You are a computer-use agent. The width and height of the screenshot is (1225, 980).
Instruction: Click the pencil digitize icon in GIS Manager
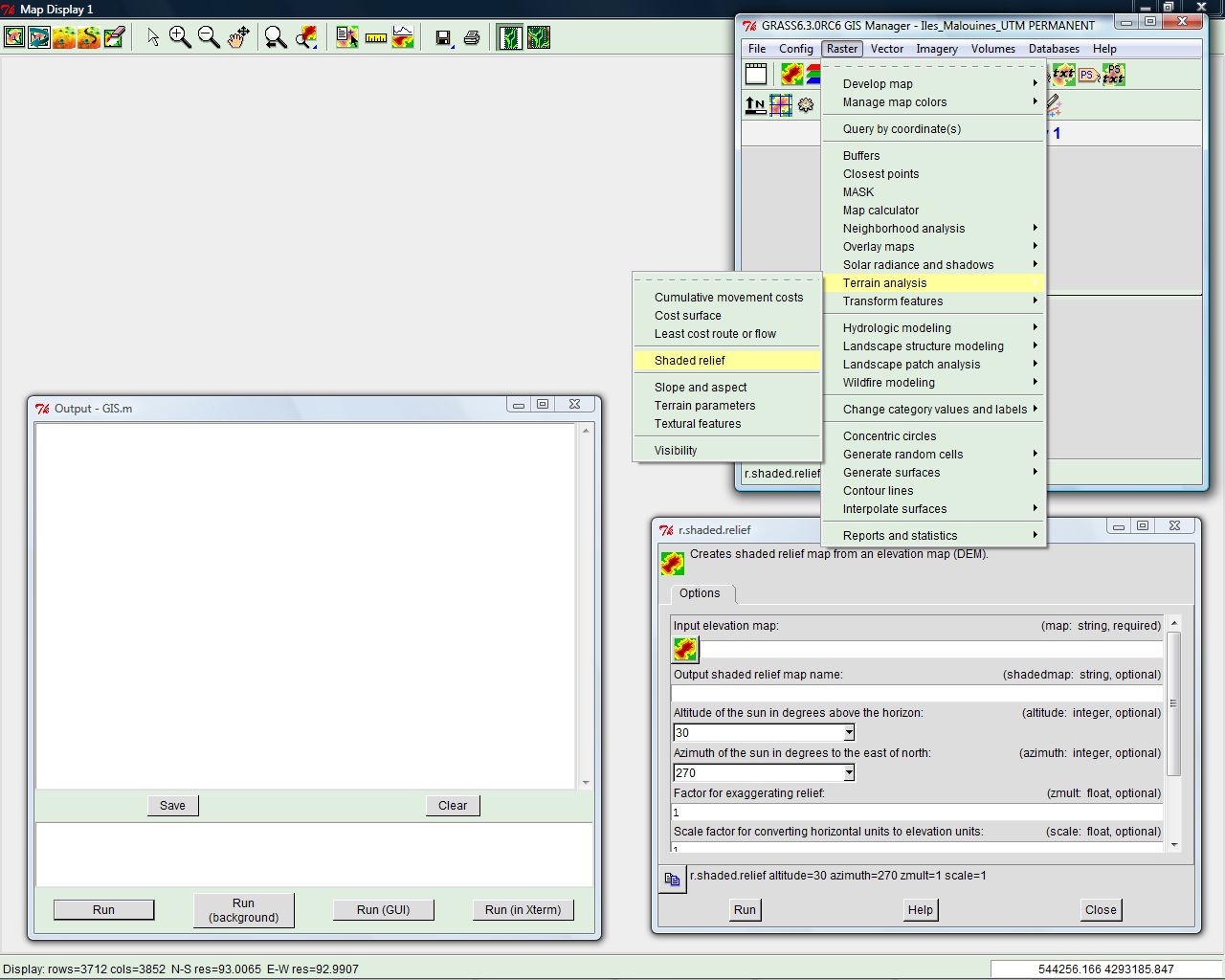pyautogui.click(x=1053, y=104)
